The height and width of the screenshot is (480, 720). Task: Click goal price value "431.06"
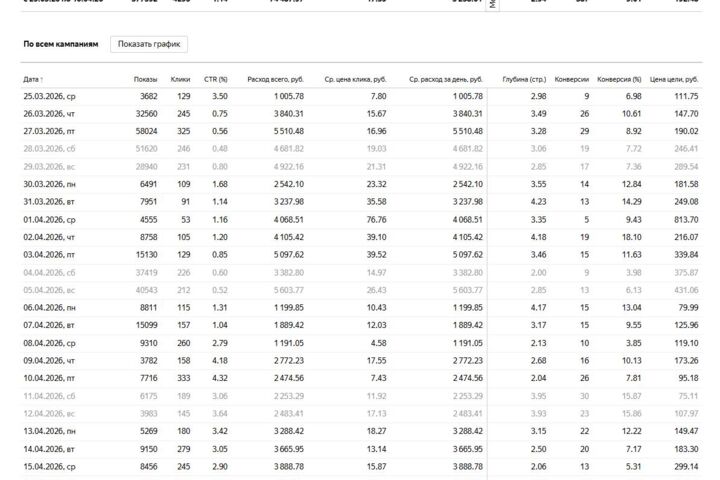686,290
